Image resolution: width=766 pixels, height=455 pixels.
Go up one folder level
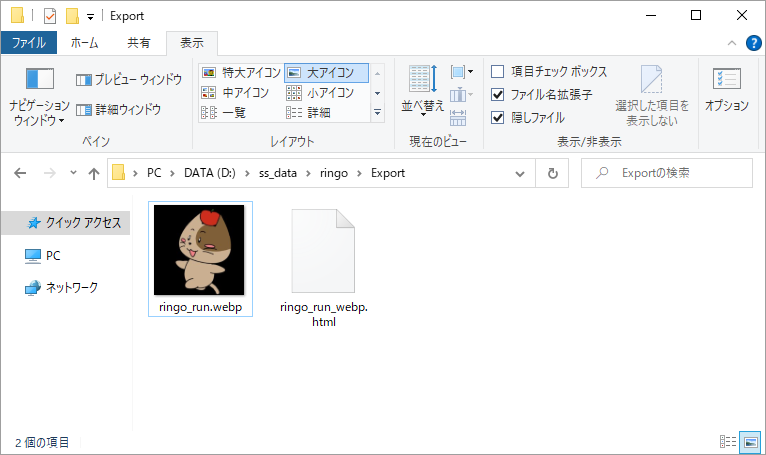coord(94,173)
